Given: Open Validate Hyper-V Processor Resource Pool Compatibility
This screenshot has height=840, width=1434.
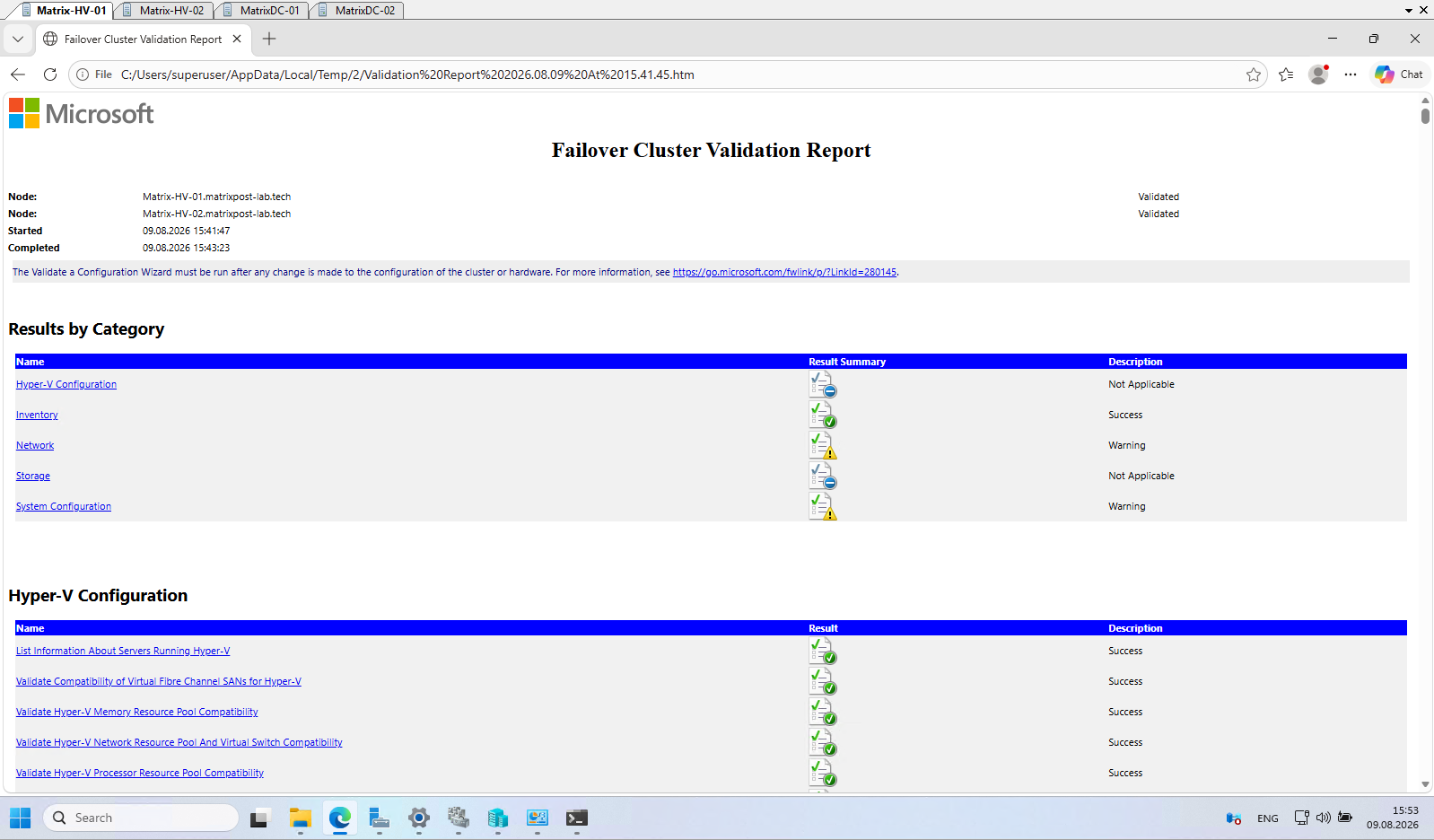Looking at the screenshot, I should 140,773.
